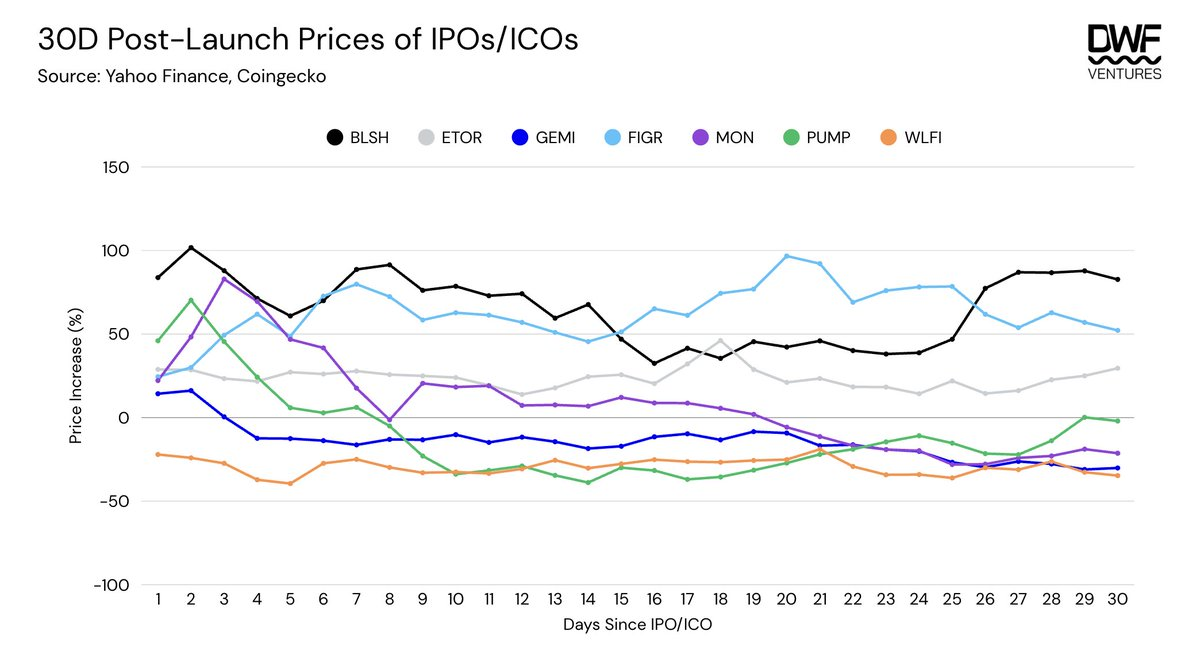
Task: Click day 30 on the x-axis
Action: tap(1118, 597)
